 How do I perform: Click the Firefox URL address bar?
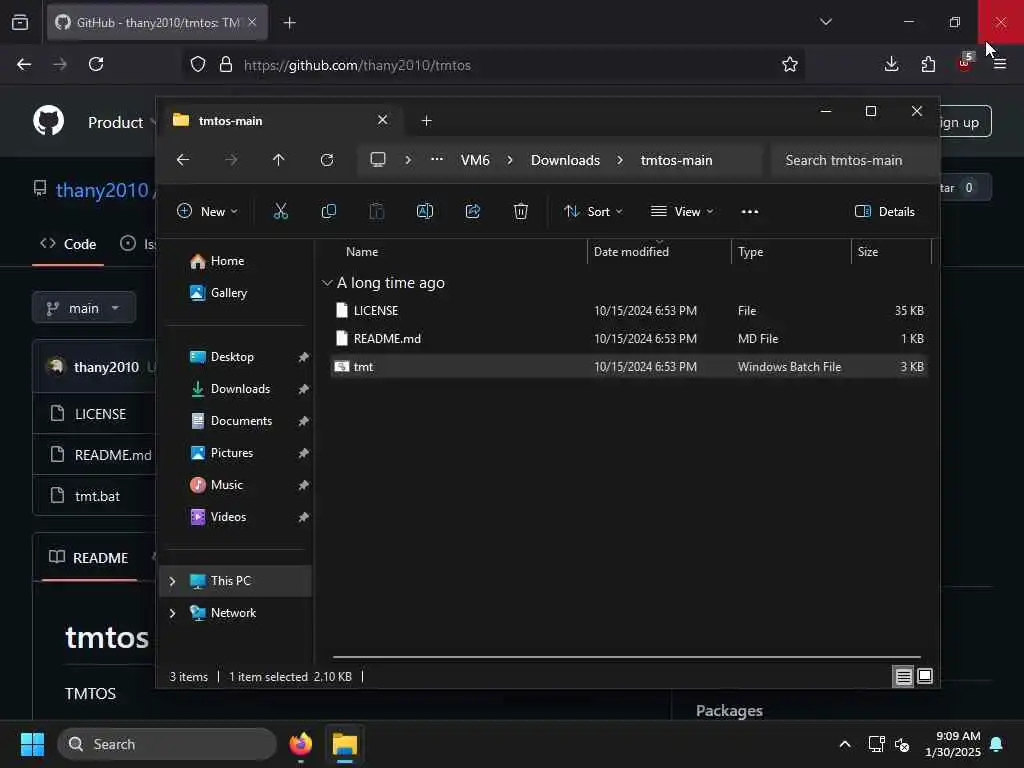click(x=494, y=65)
